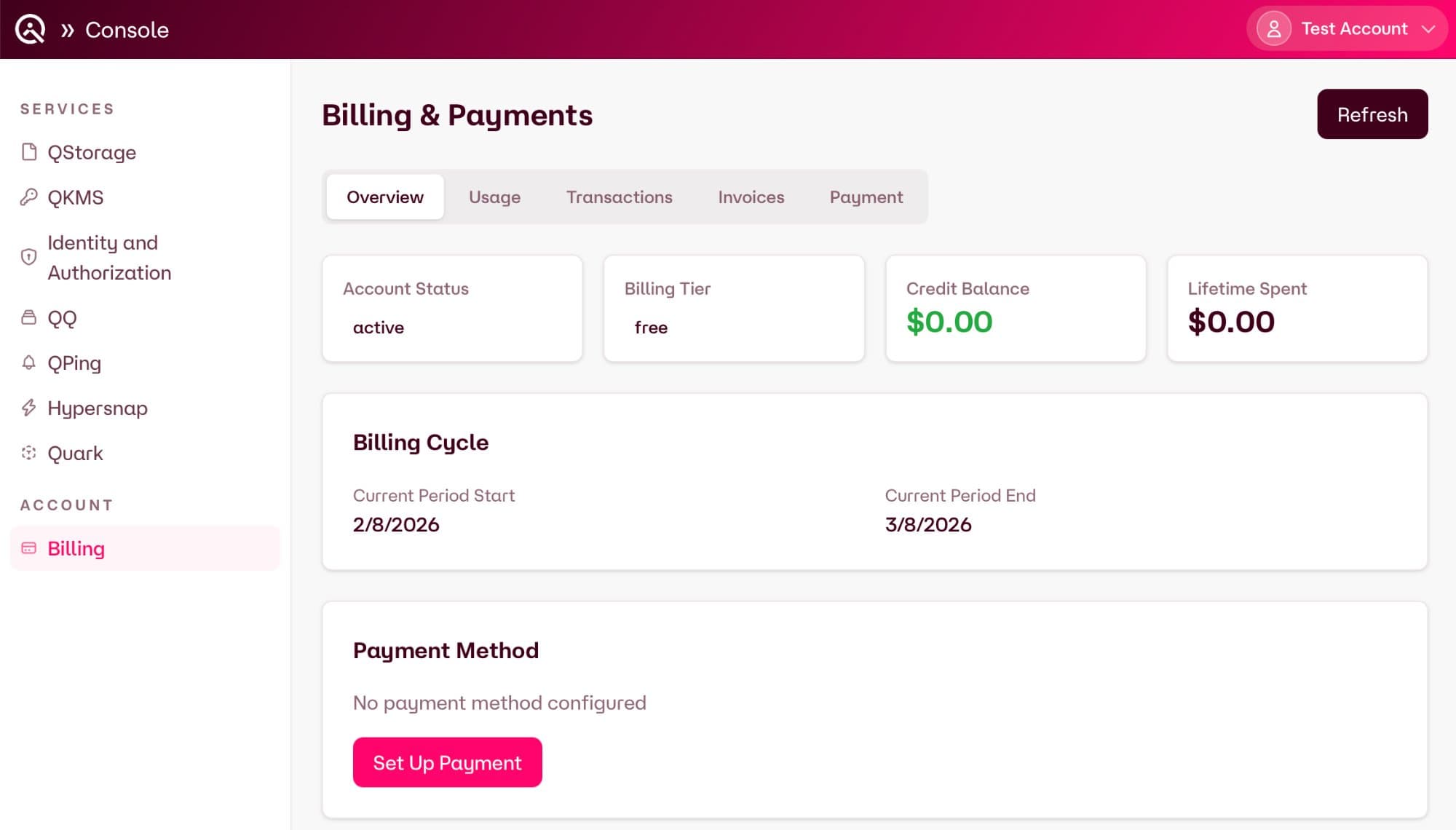Click the Identity and Authorization shield icon

(x=29, y=257)
